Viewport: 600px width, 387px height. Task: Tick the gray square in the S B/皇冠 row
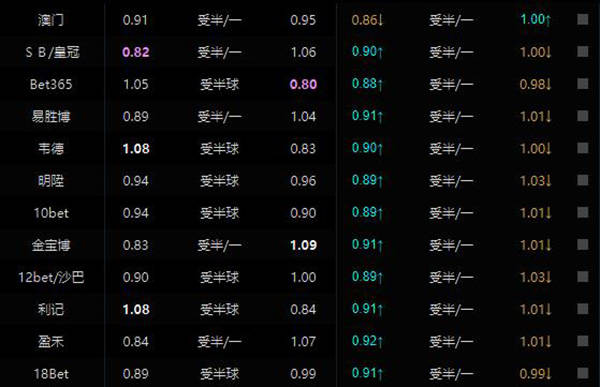point(582,51)
